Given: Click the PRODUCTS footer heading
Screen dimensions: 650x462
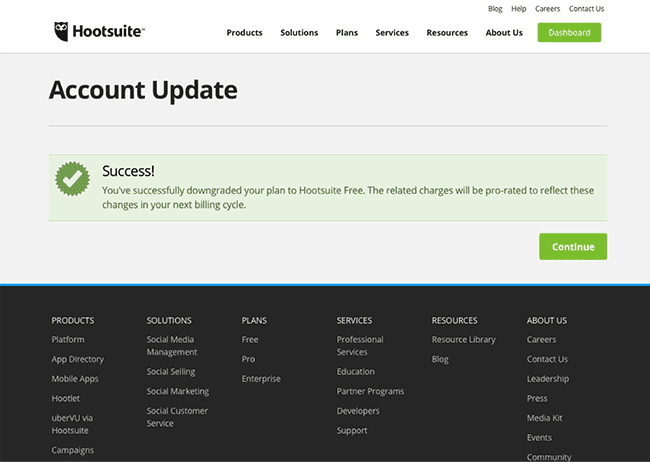Looking at the screenshot, I should tap(73, 320).
